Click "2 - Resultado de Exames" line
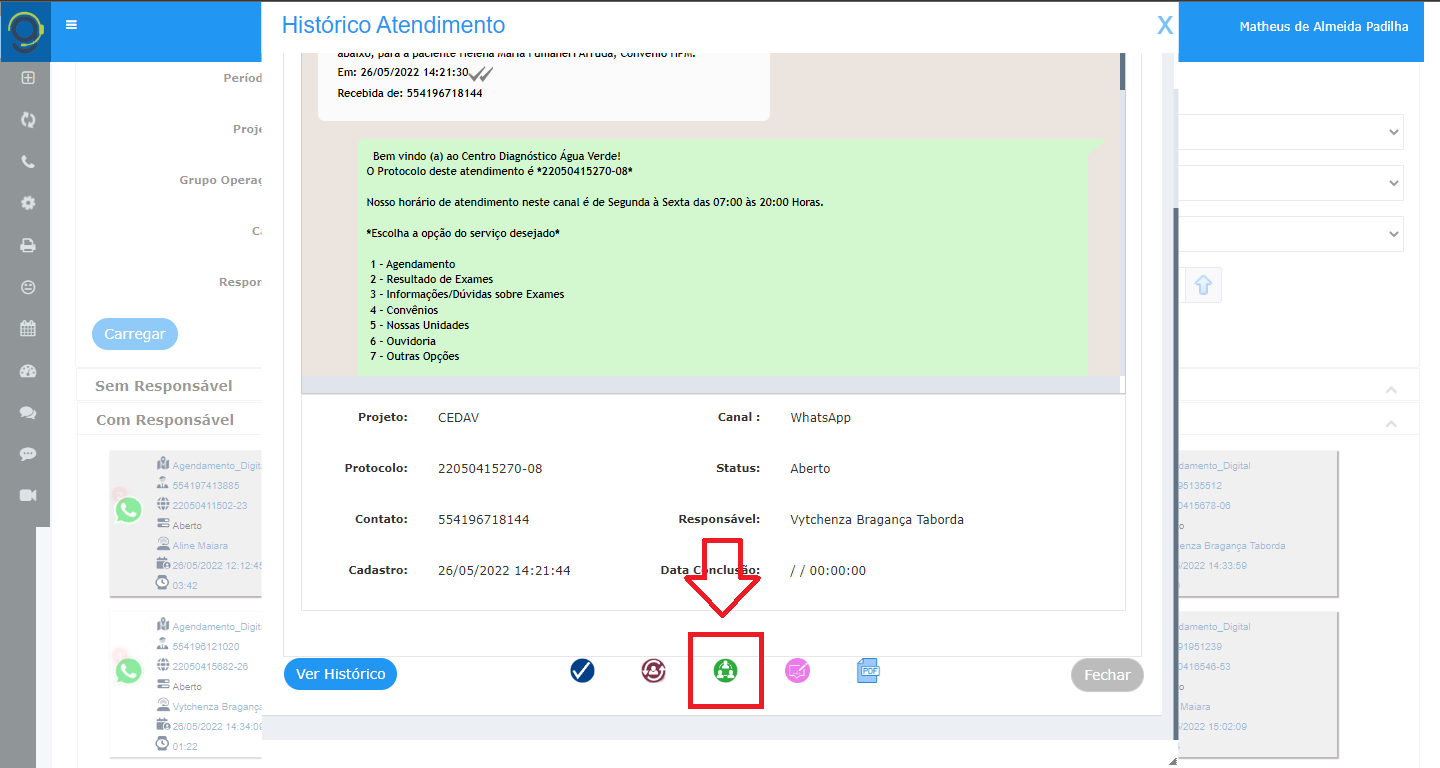Screen dimensions: 1440x768 click(x=431, y=279)
